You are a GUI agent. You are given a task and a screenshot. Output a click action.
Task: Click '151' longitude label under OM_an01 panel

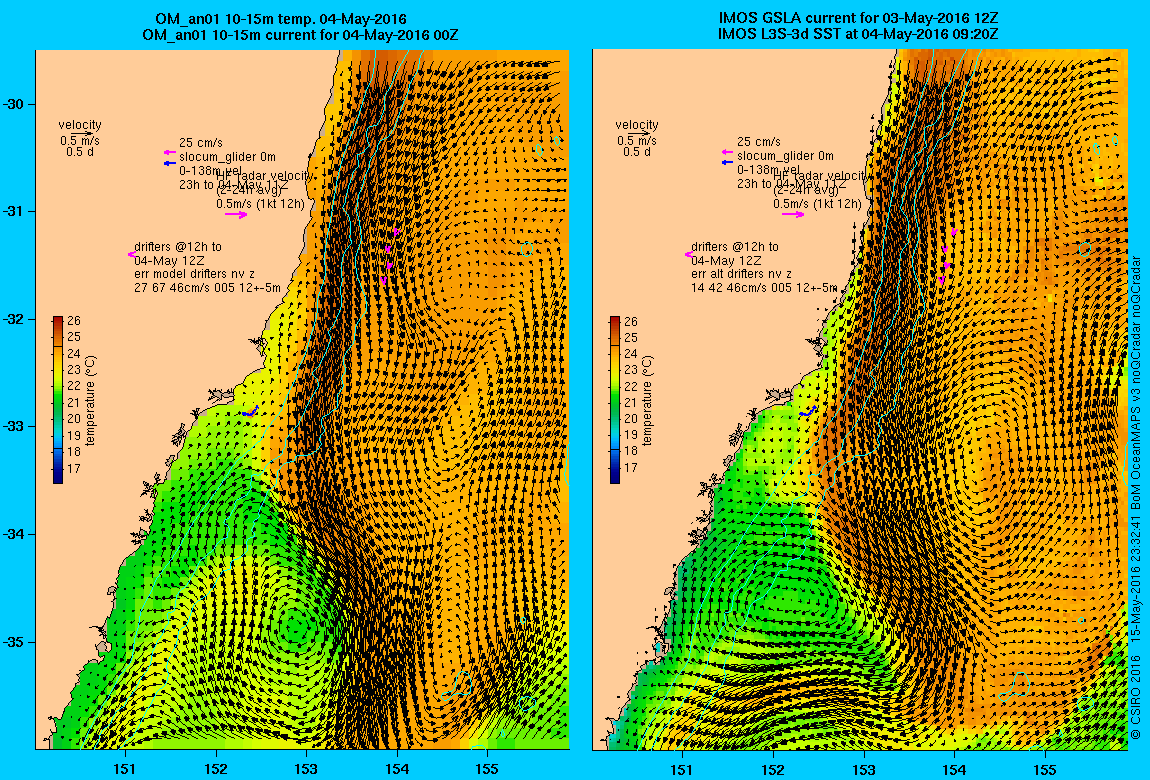point(125,769)
